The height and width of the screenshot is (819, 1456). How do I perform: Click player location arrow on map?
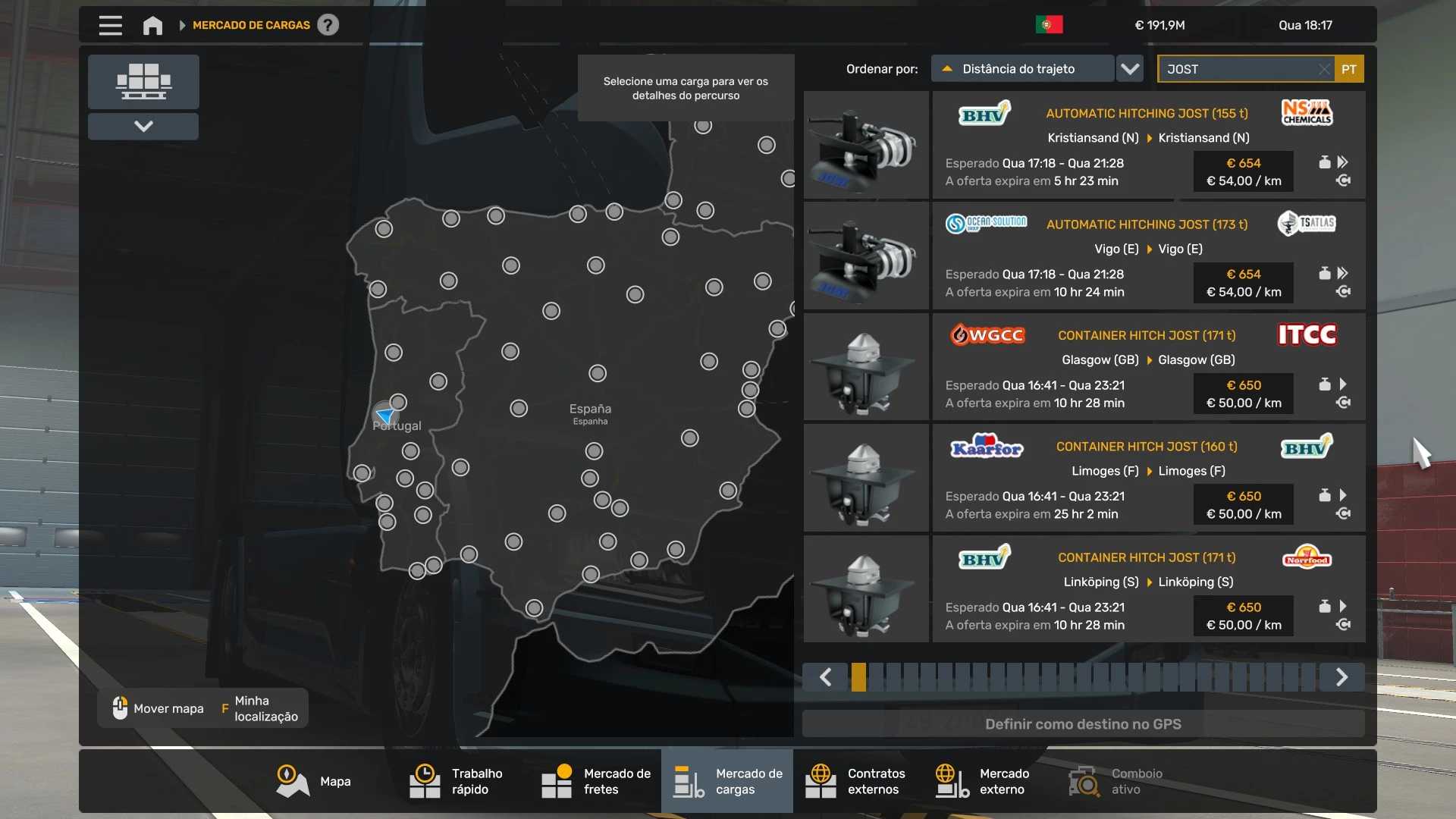pyautogui.click(x=385, y=415)
